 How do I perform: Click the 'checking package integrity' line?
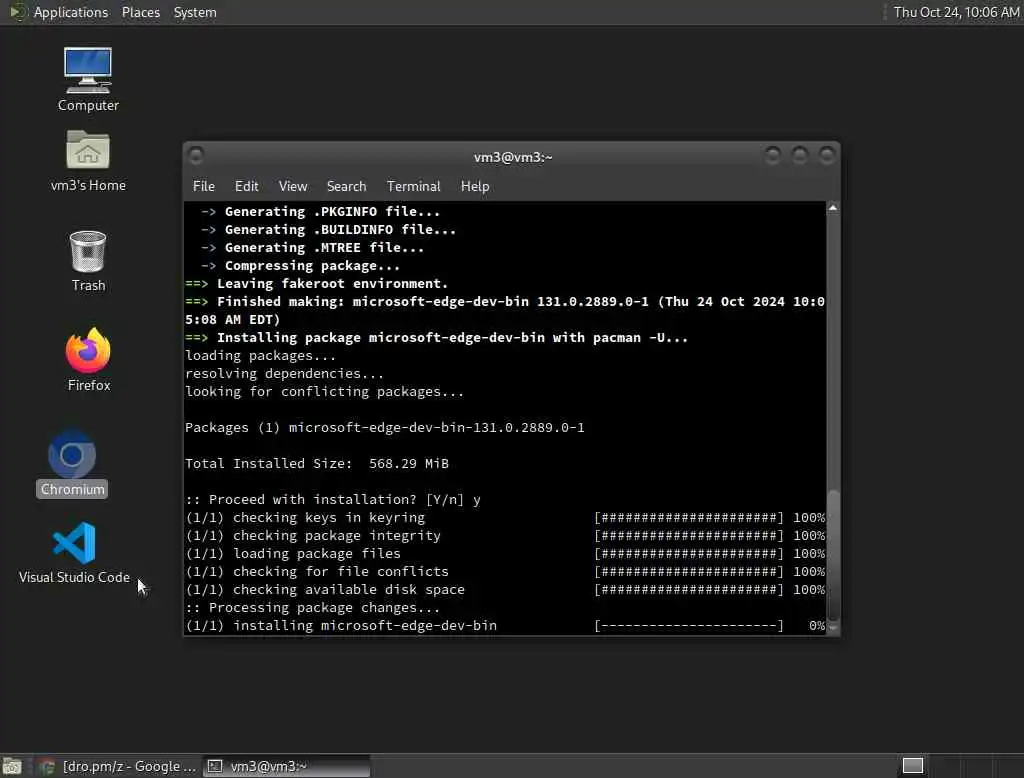505,536
